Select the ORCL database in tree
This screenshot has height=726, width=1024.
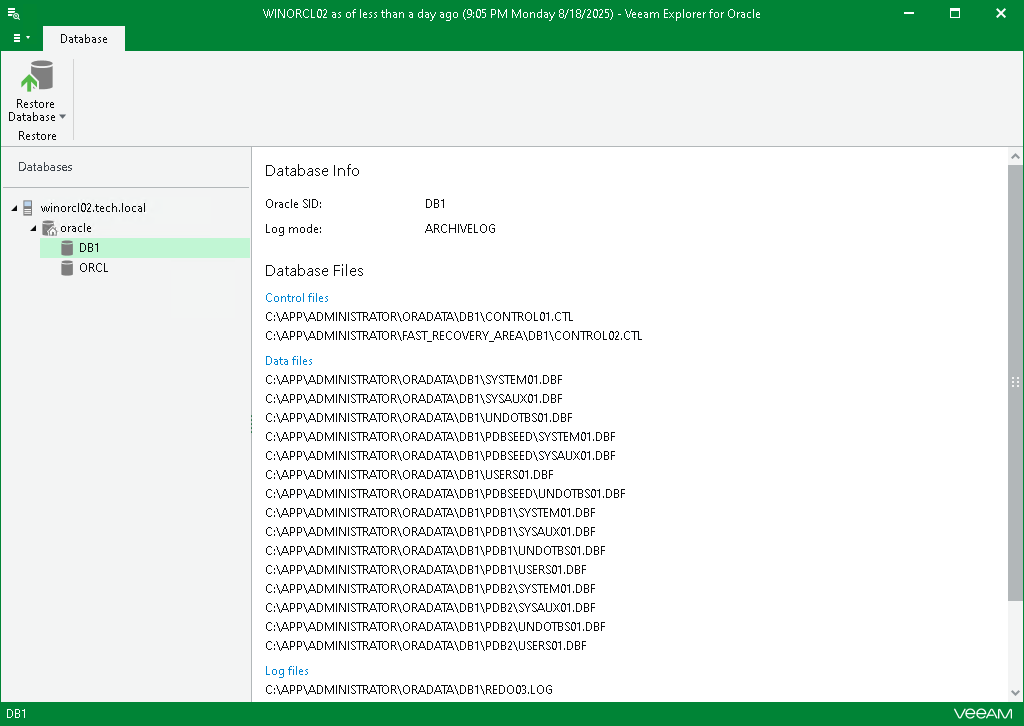(93, 268)
